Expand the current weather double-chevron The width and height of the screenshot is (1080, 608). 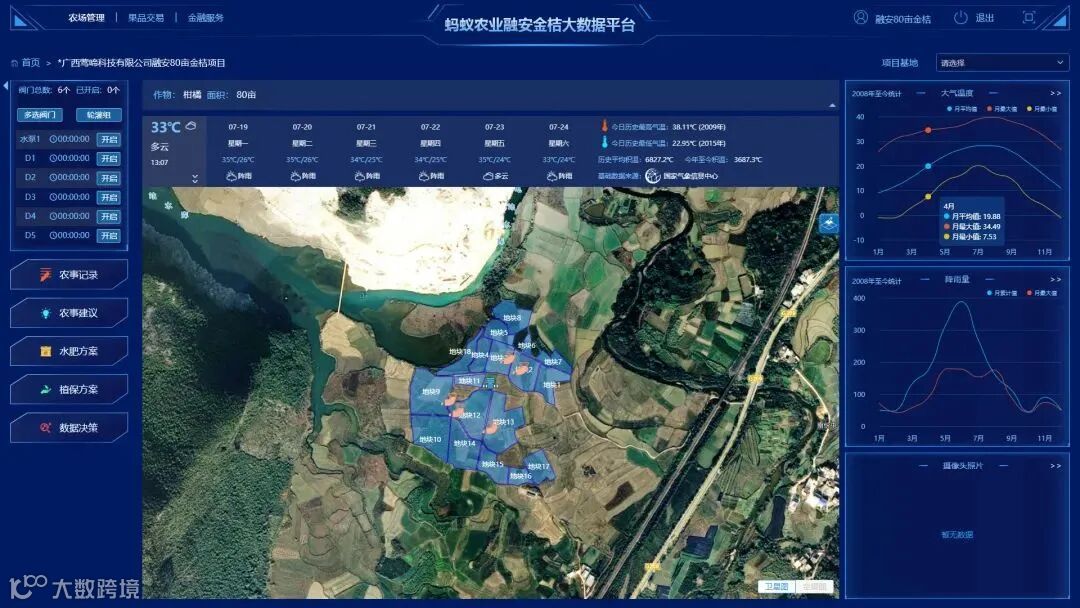(195, 178)
